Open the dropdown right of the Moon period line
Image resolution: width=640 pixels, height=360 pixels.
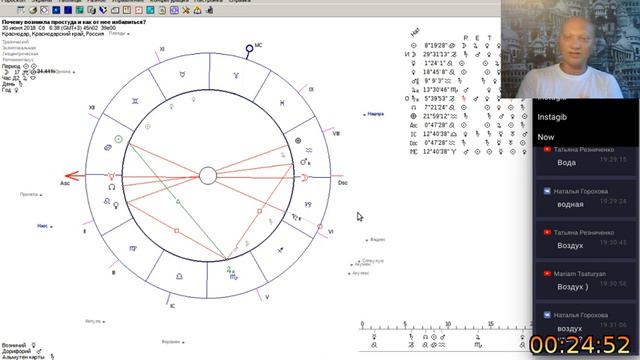coord(65,71)
